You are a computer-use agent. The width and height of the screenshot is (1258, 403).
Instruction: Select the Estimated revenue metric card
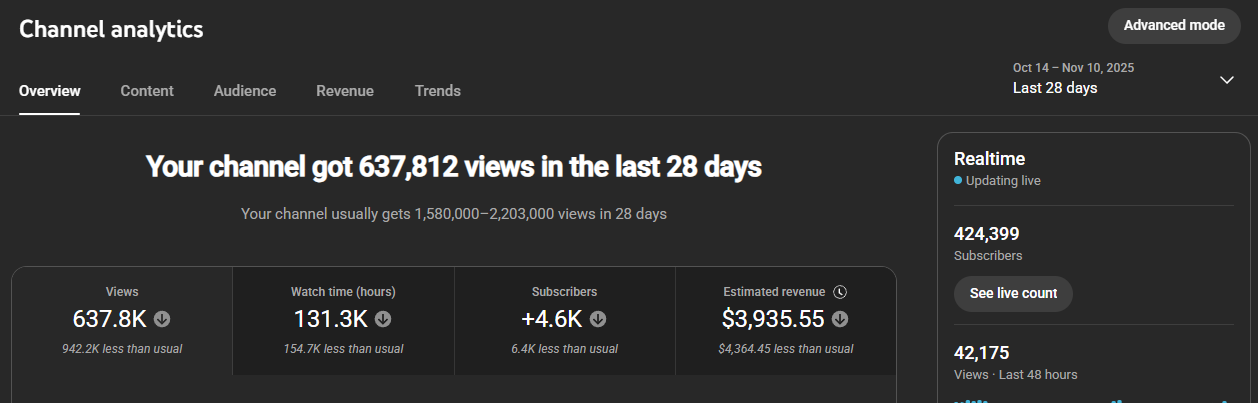click(786, 321)
